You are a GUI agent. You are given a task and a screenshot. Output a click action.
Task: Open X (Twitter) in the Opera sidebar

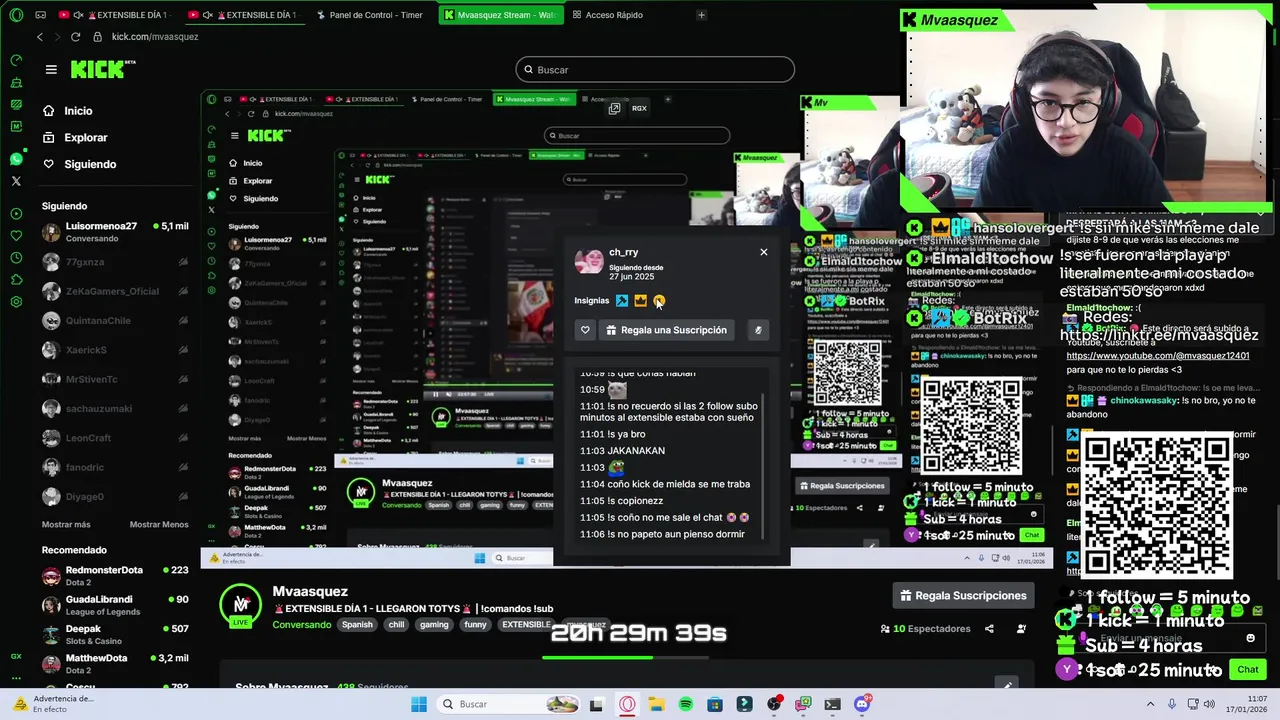tap(16, 181)
